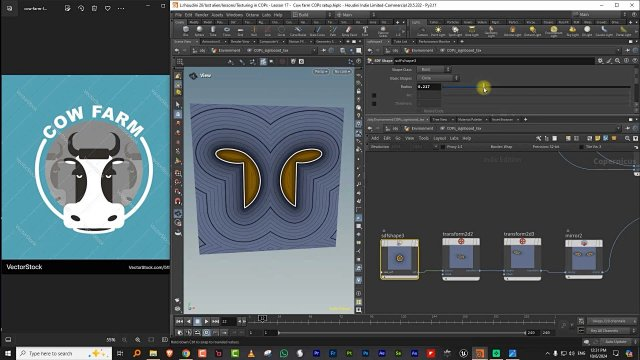Select the Sphere shelf tool
The width and height of the screenshot is (640, 360).
(x=199, y=31)
